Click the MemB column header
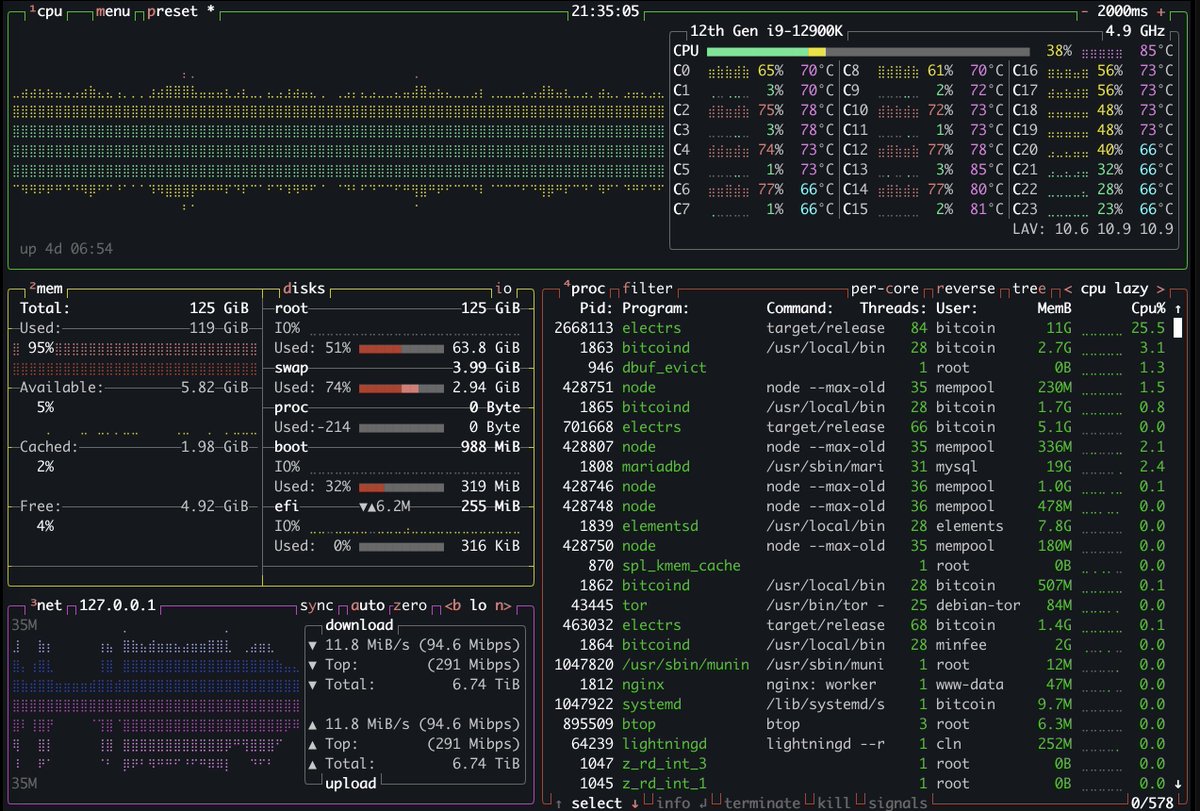The width and height of the screenshot is (1200, 811). [1055, 308]
